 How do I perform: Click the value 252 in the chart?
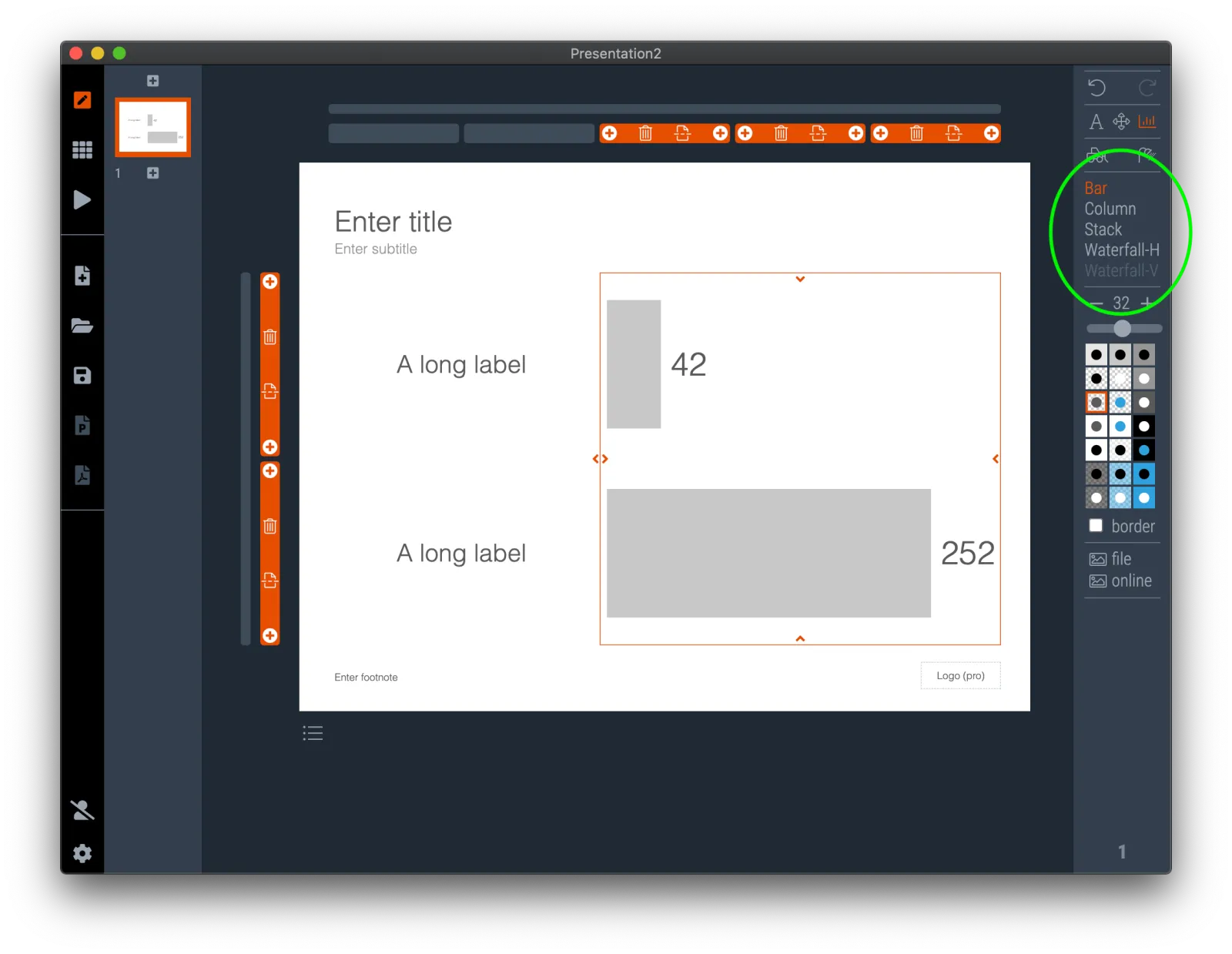tap(968, 554)
